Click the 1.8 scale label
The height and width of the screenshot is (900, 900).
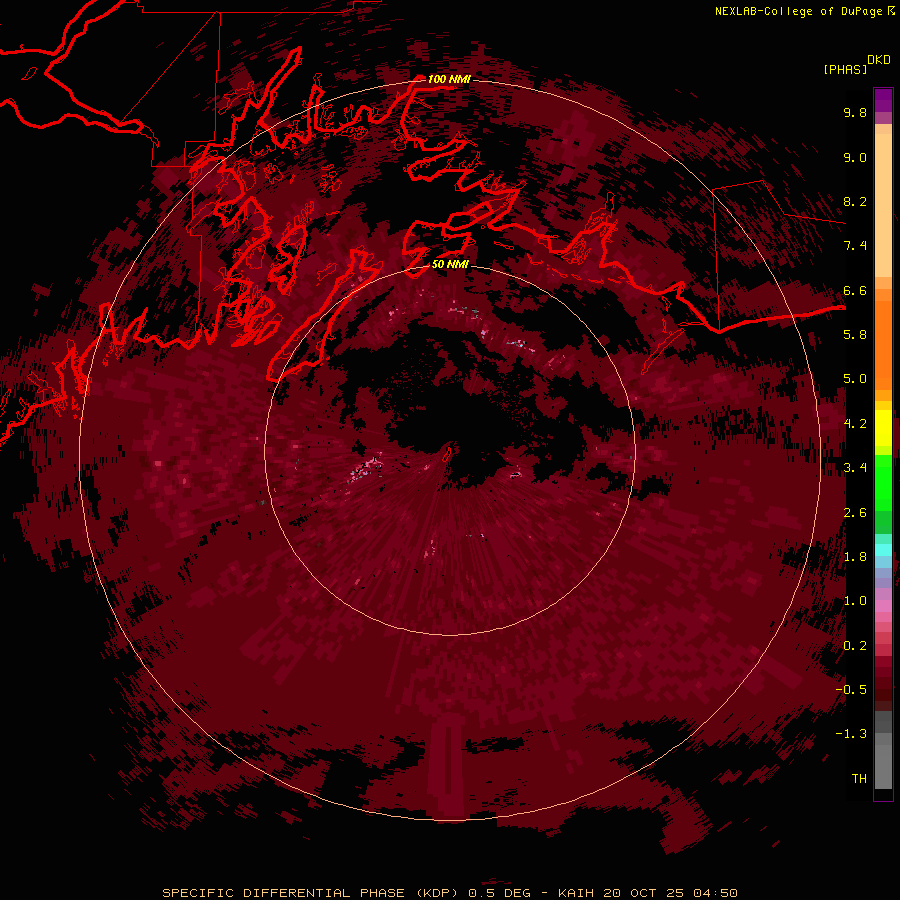pyautogui.click(x=855, y=557)
